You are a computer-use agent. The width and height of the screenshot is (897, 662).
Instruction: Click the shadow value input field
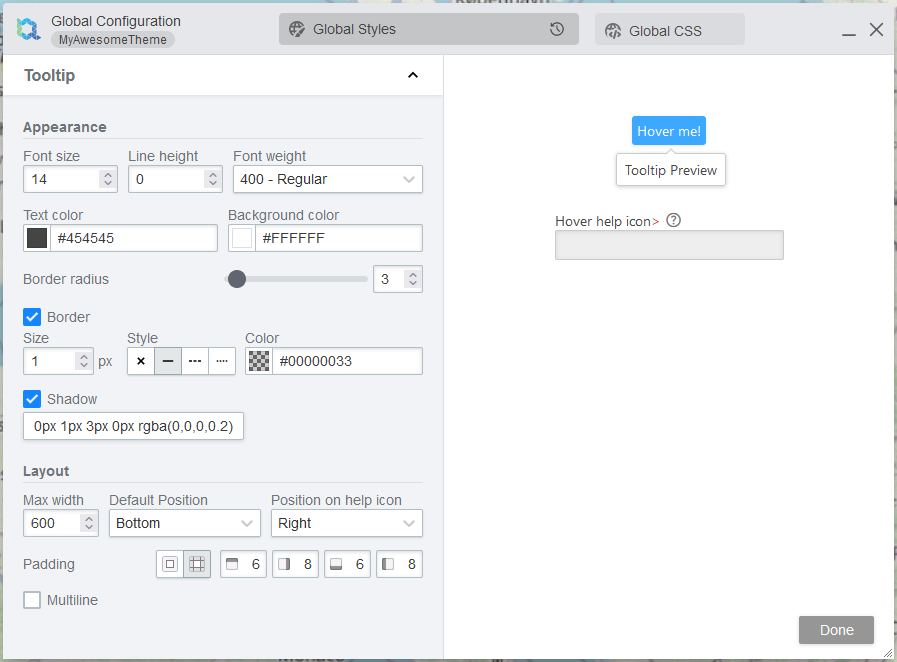point(133,427)
